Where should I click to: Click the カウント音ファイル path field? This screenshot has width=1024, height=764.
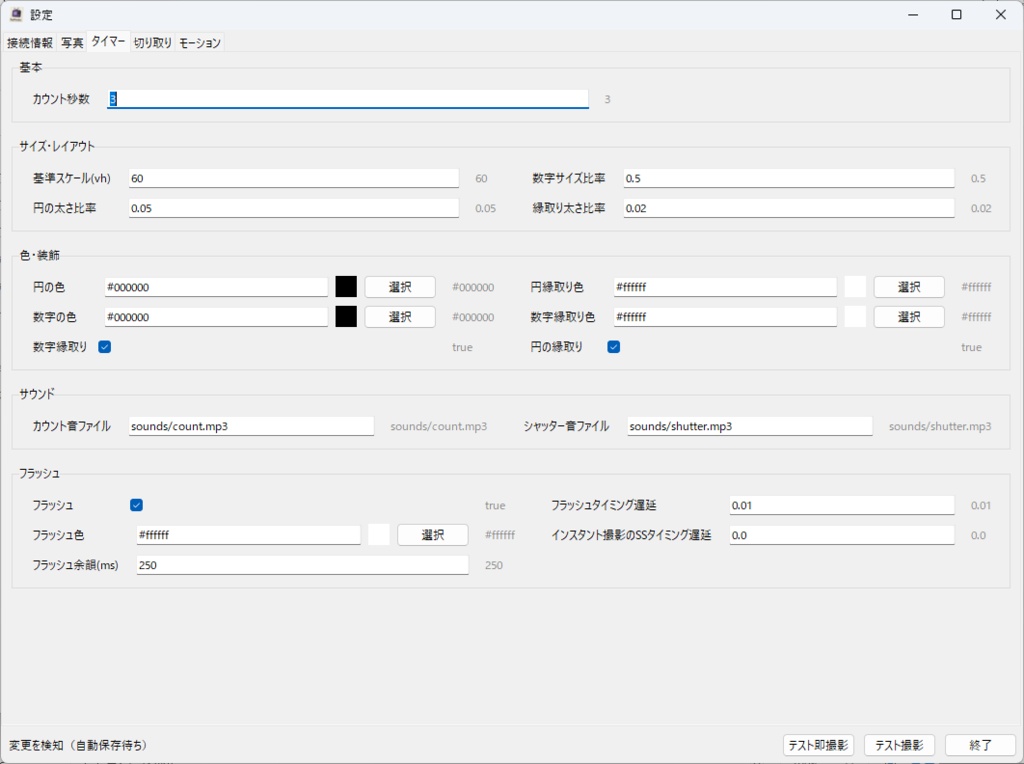point(251,426)
